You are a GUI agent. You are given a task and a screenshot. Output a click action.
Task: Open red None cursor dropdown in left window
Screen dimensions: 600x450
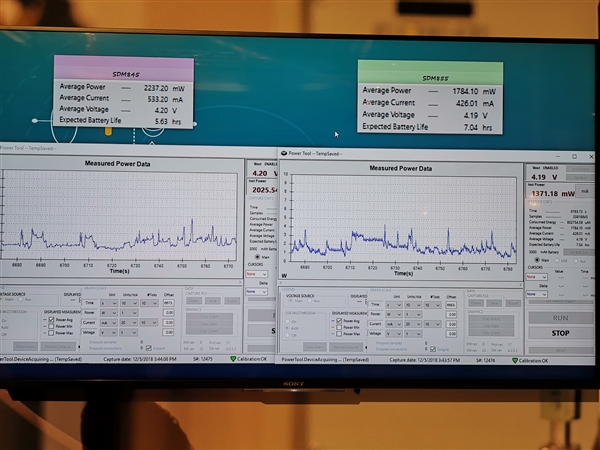pos(256,274)
